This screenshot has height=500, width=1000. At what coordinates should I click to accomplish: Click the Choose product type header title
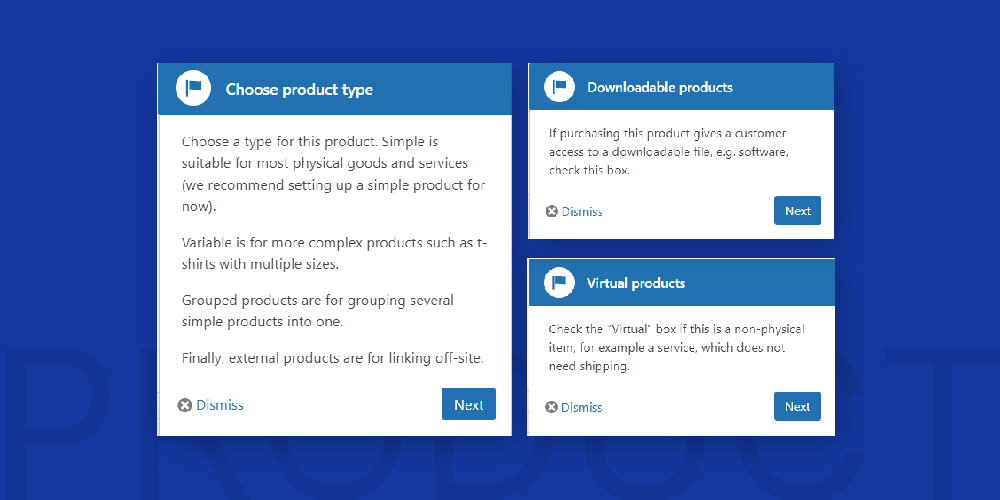pyautogui.click(x=299, y=89)
